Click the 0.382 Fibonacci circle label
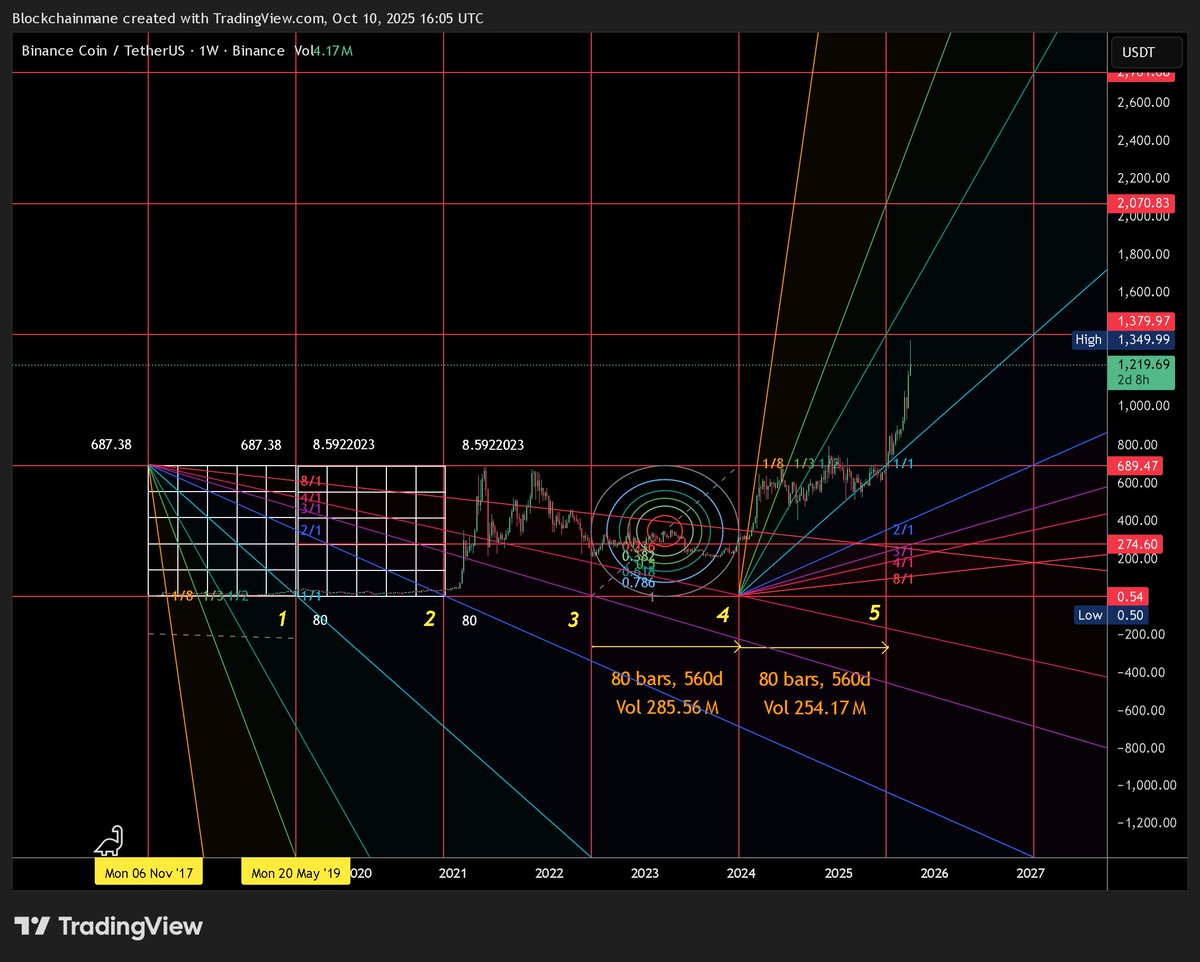 tap(638, 556)
